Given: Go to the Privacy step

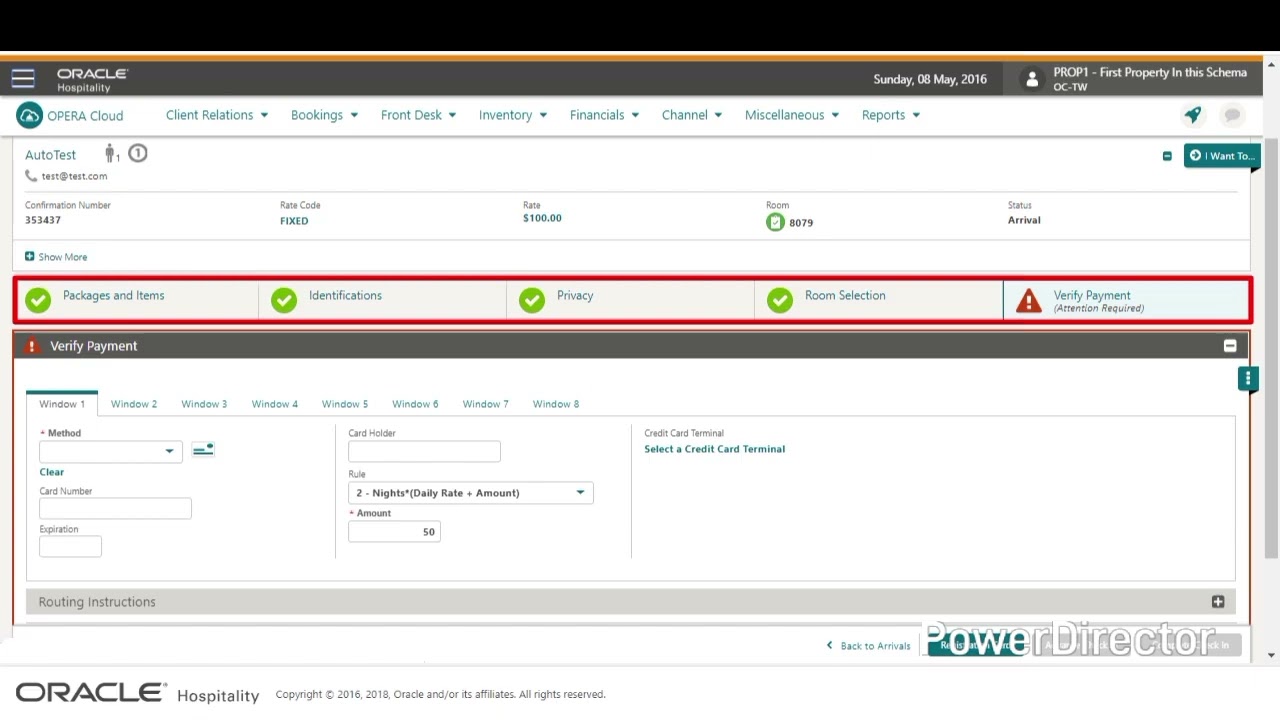Looking at the screenshot, I should [631, 300].
